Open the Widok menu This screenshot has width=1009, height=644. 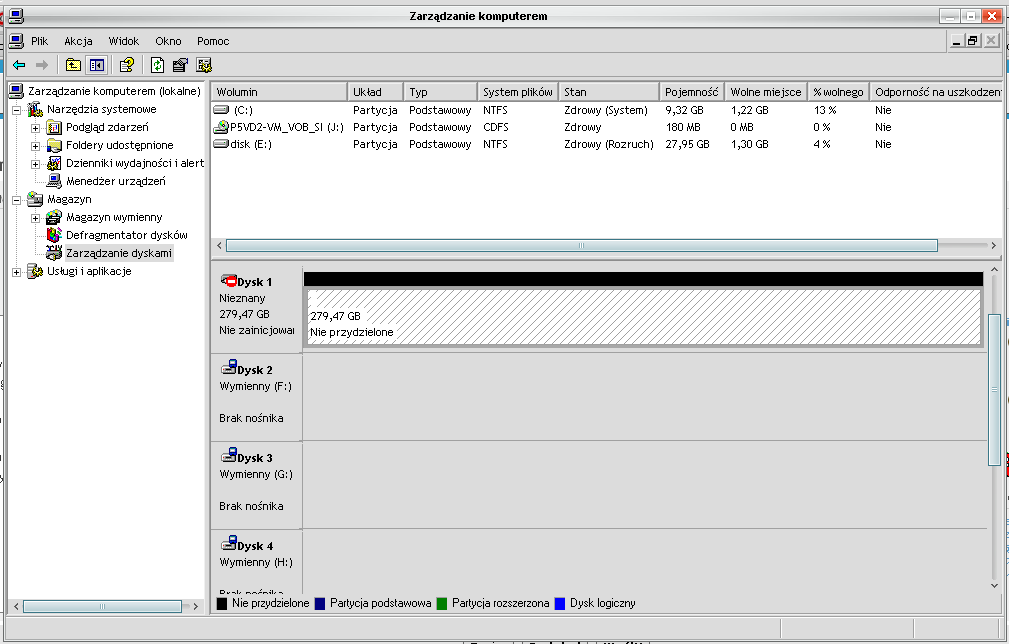pos(124,41)
